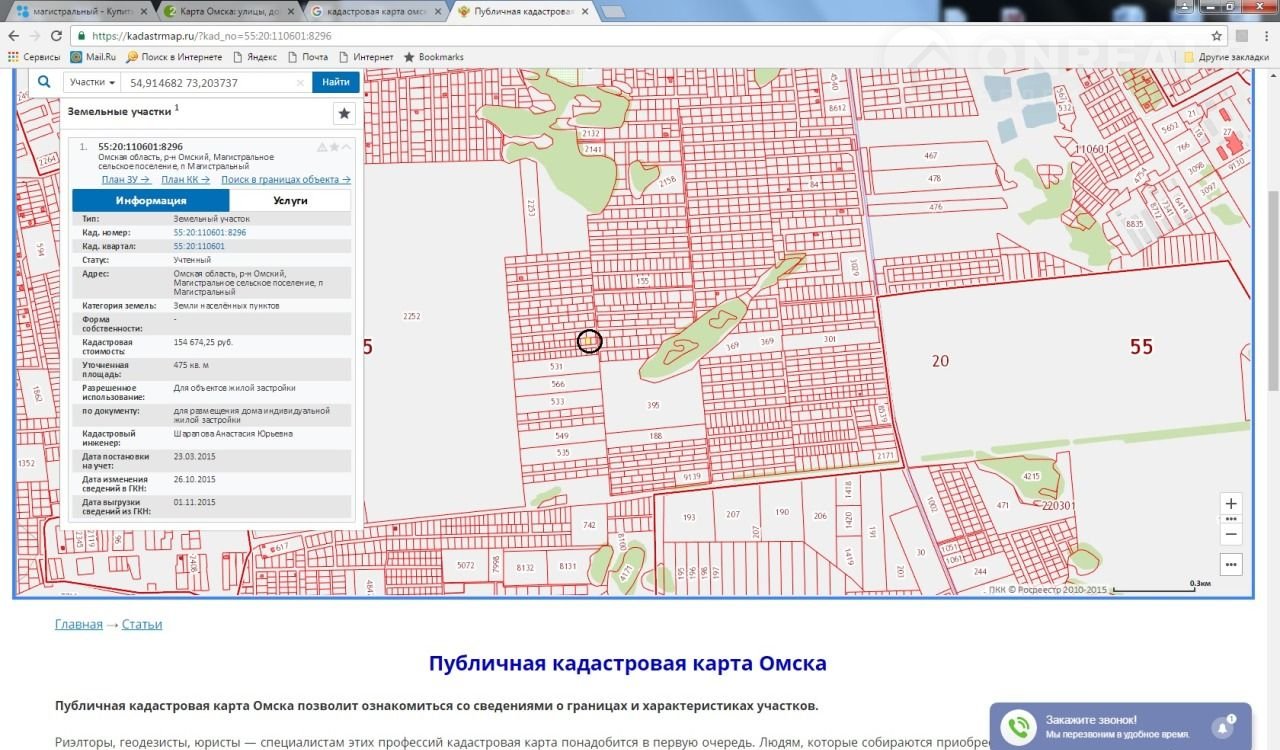Bookmark page with address bar star
Screen dimensions: 1280x750
click(1217, 35)
